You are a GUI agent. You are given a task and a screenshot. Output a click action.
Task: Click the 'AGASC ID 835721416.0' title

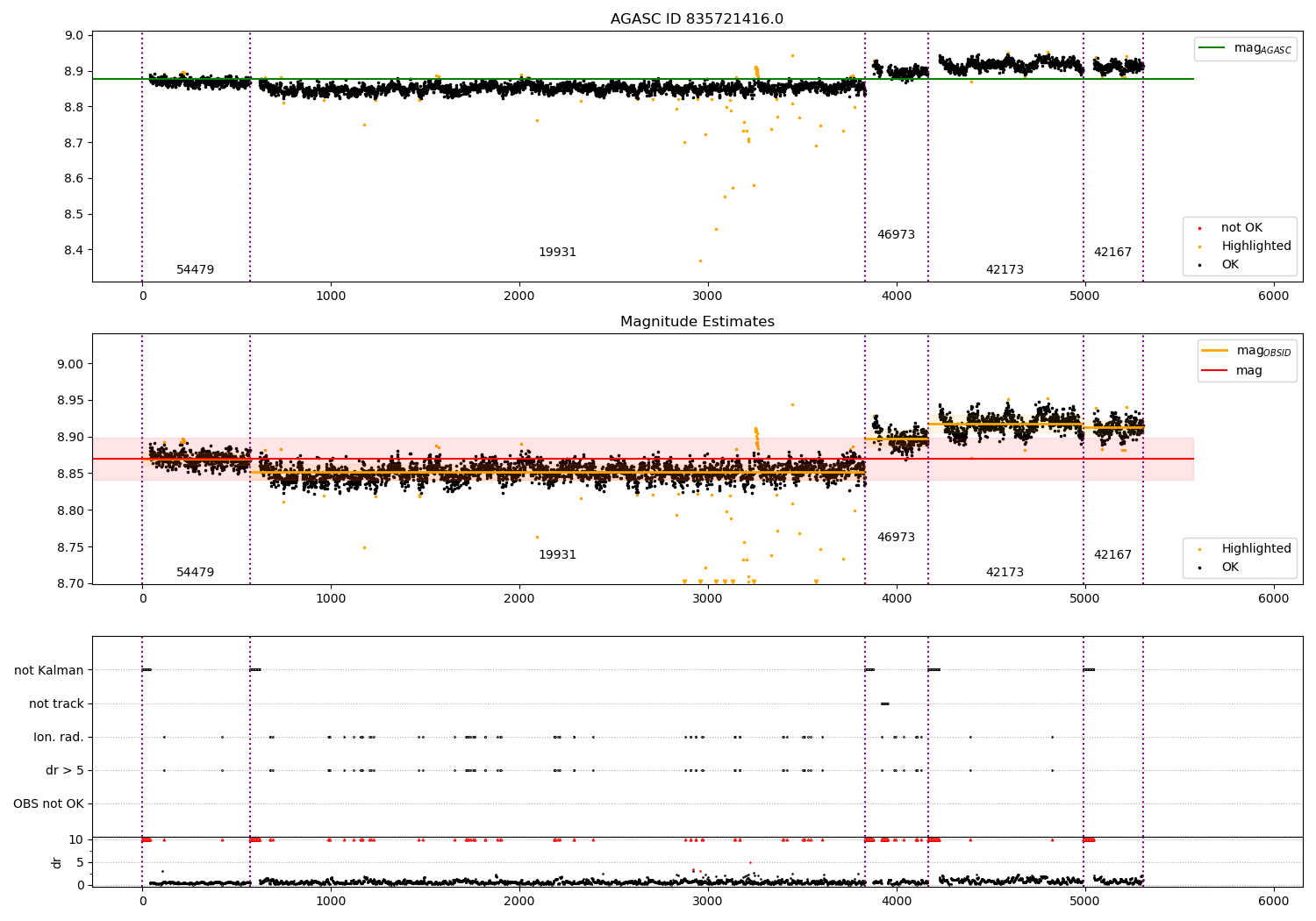[x=697, y=19]
